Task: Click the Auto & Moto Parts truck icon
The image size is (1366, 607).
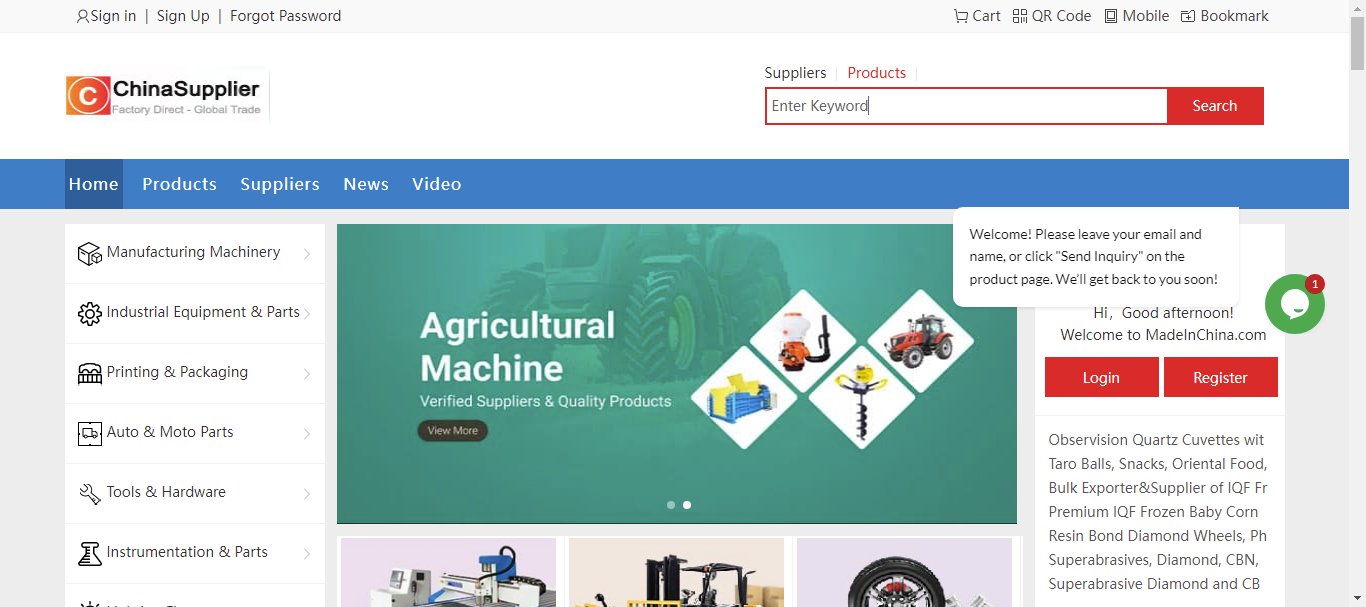Action: 90,434
